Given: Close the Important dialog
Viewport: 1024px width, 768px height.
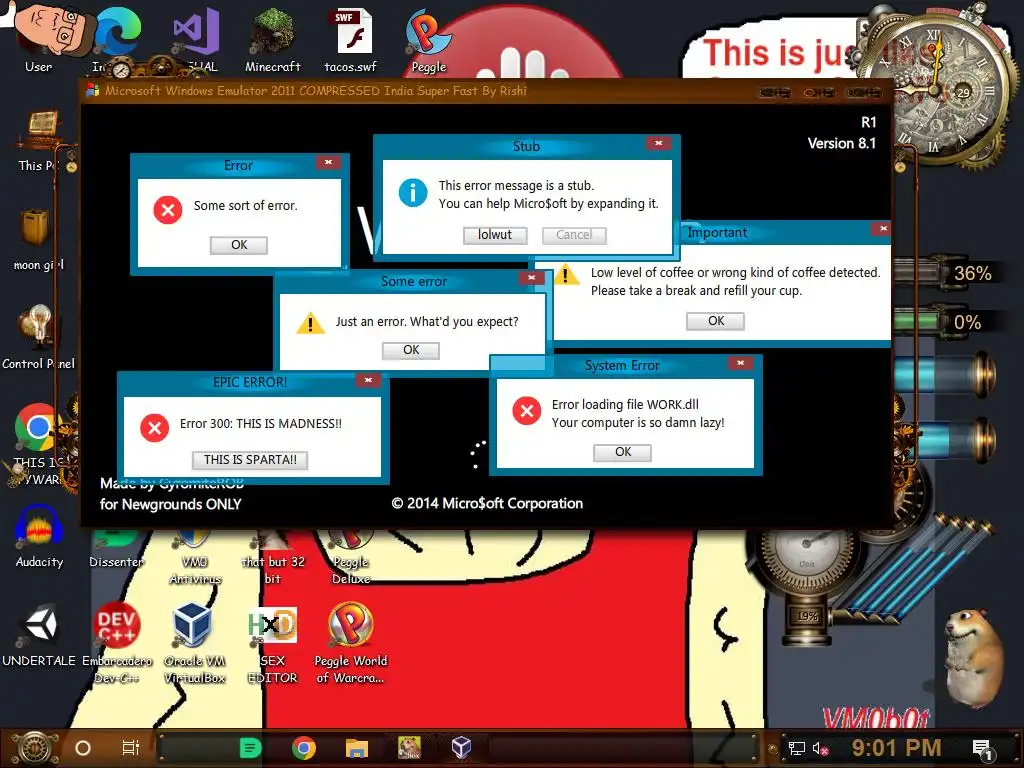Looking at the screenshot, I should coord(883,229).
